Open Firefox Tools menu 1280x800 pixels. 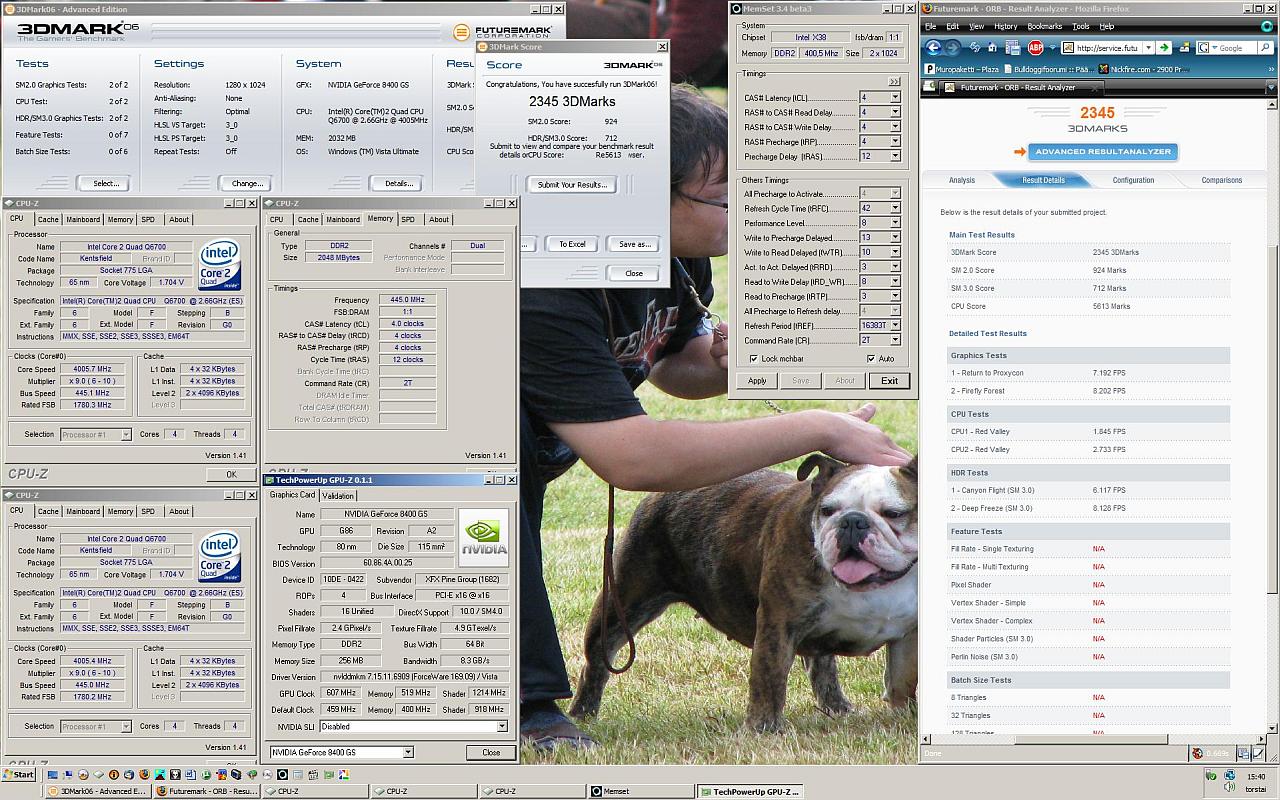pos(1081,26)
